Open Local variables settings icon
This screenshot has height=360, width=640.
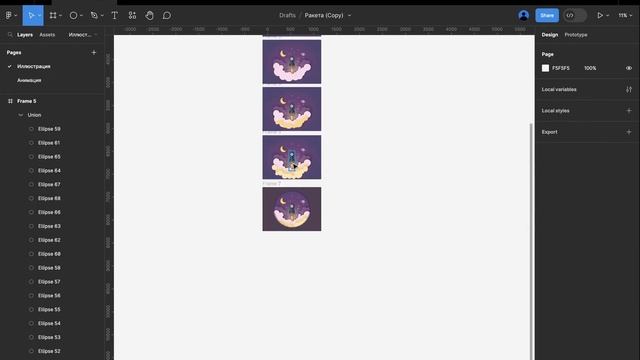click(629, 89)
